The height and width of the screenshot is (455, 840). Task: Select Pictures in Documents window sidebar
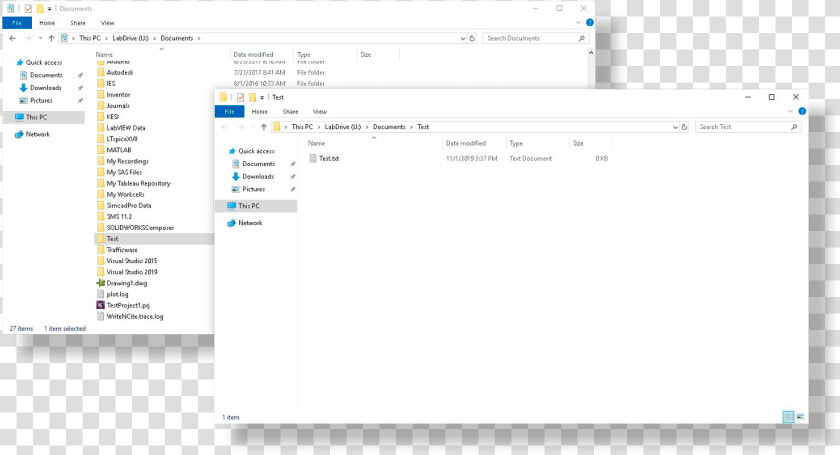[x=41, y=101]
